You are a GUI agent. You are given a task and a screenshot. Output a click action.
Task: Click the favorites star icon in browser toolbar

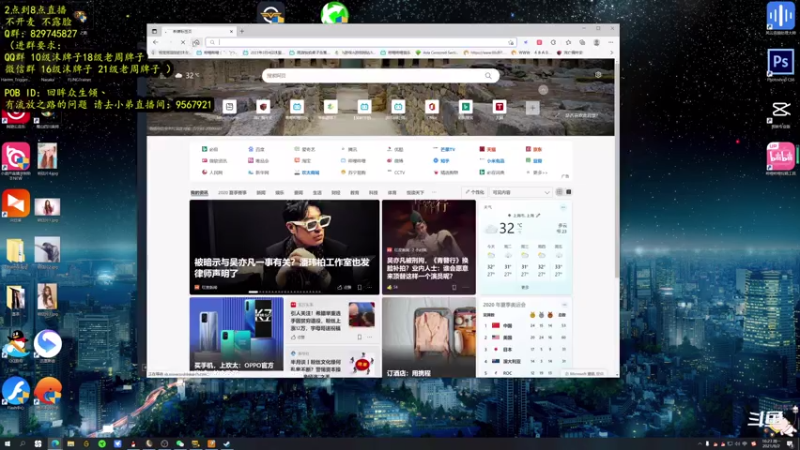click(x=568, y=42)
